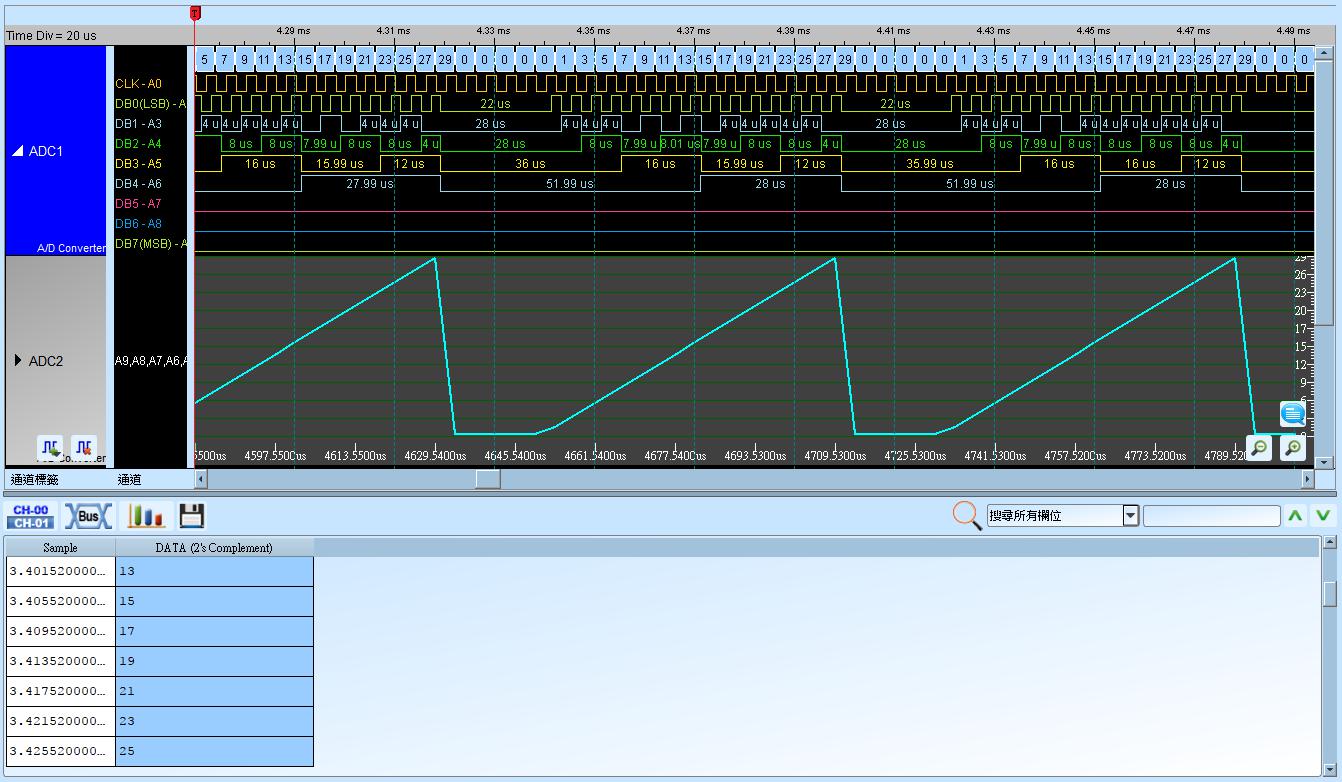Zoom in with the plus magnifier
This screenshot has height=782, width=1342.
click(1293, 447)
